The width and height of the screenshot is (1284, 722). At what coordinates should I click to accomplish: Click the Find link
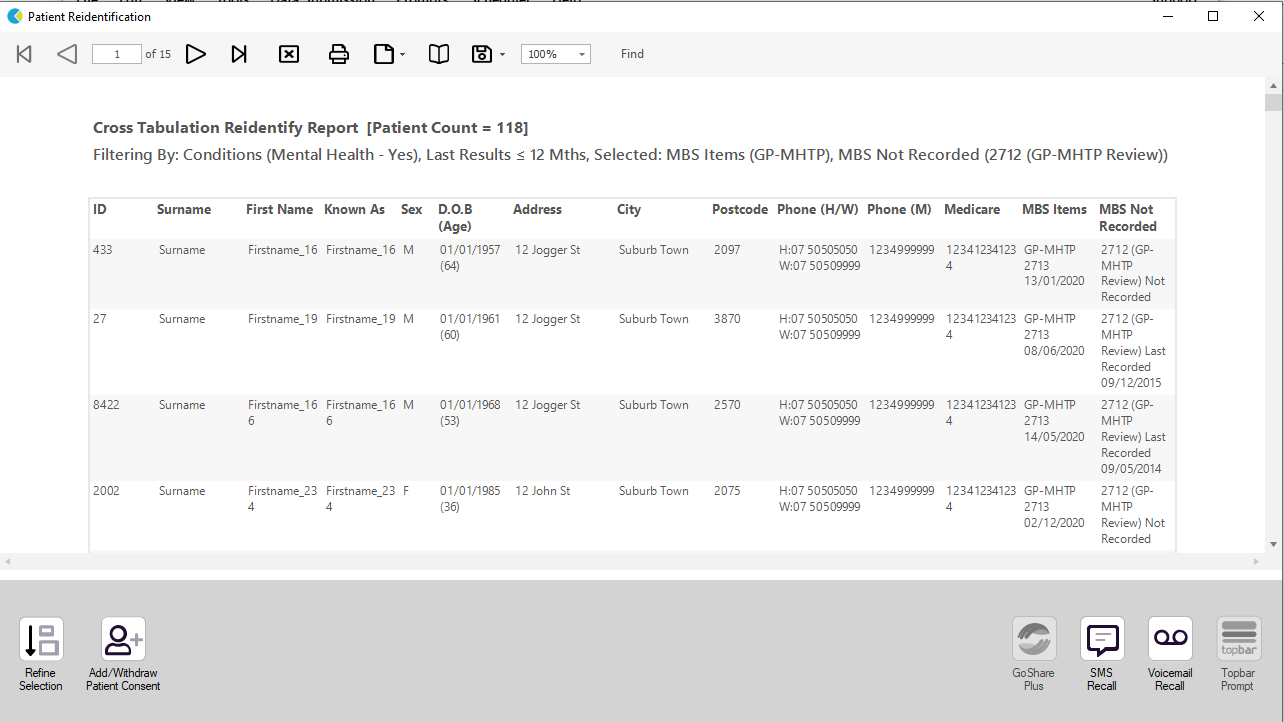click(632, 54)
